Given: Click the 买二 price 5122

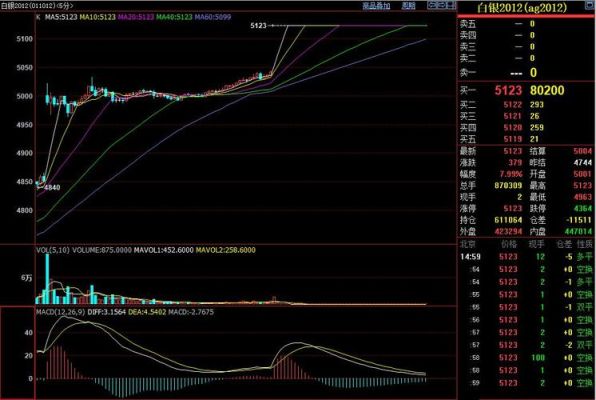Looking at the screenshot, I should (x=512, y=105).
